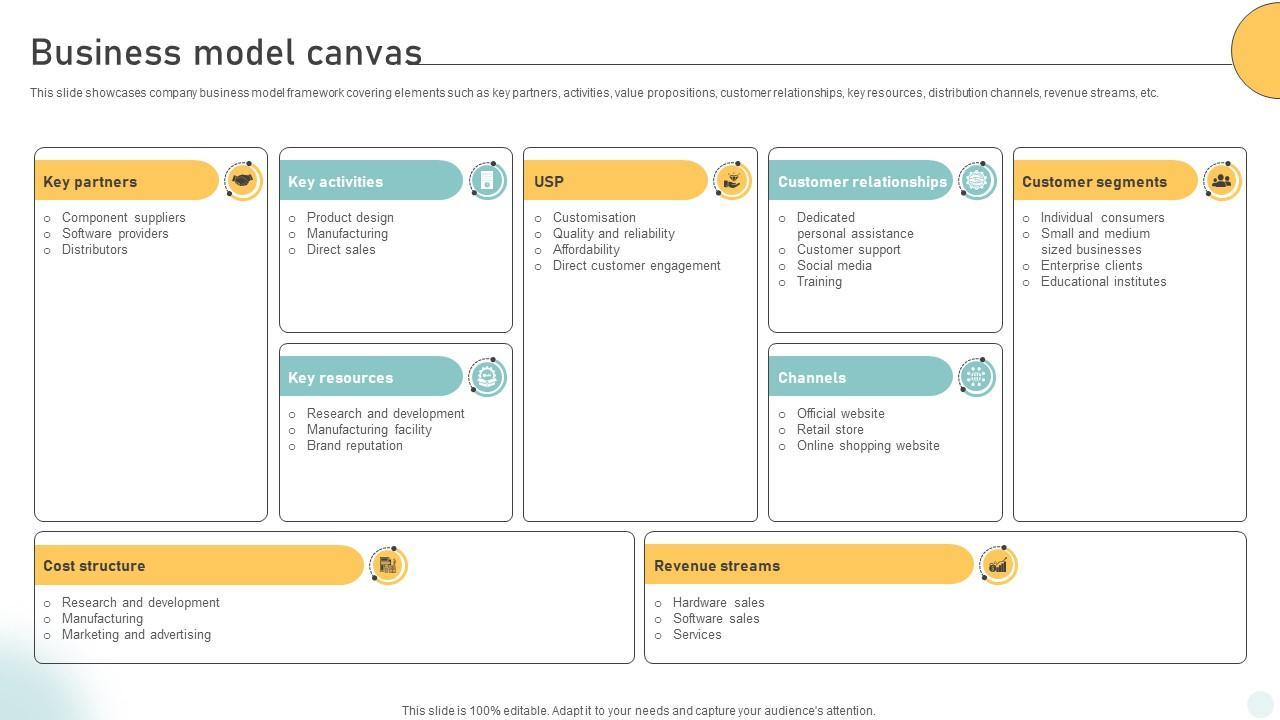Select the Distributors bullet
Screen dimensions: 1280x720
(95, 250)
